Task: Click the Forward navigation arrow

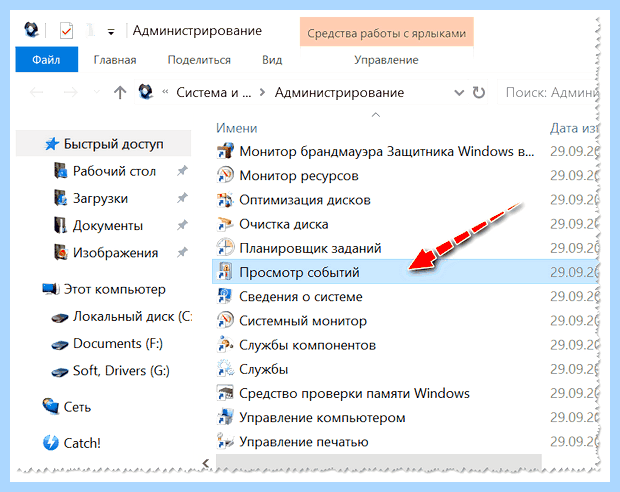Action: pyautogui.click(x=71, y=93)
